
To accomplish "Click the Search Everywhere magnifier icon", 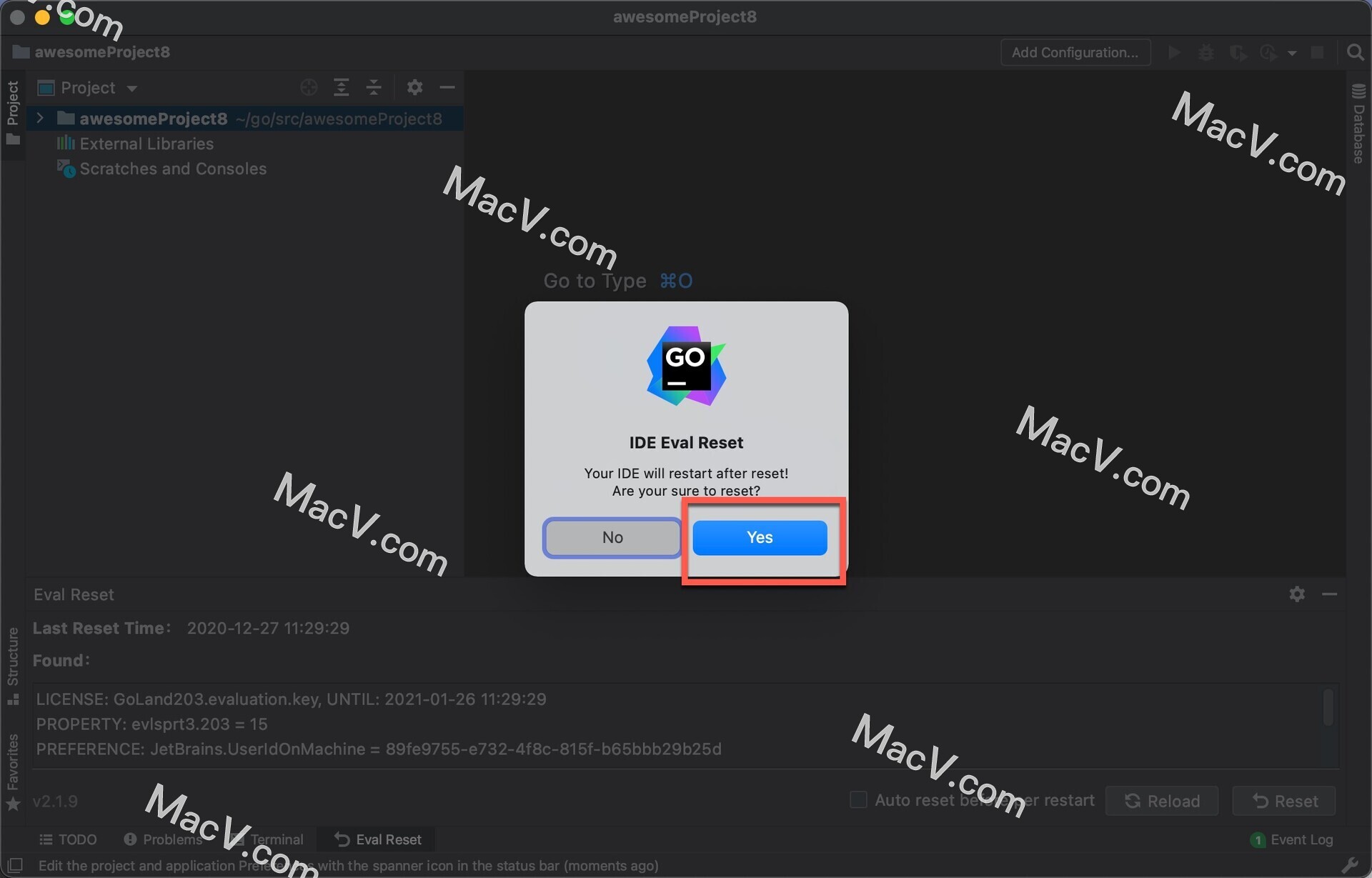I will click(x=1355, y=52).
